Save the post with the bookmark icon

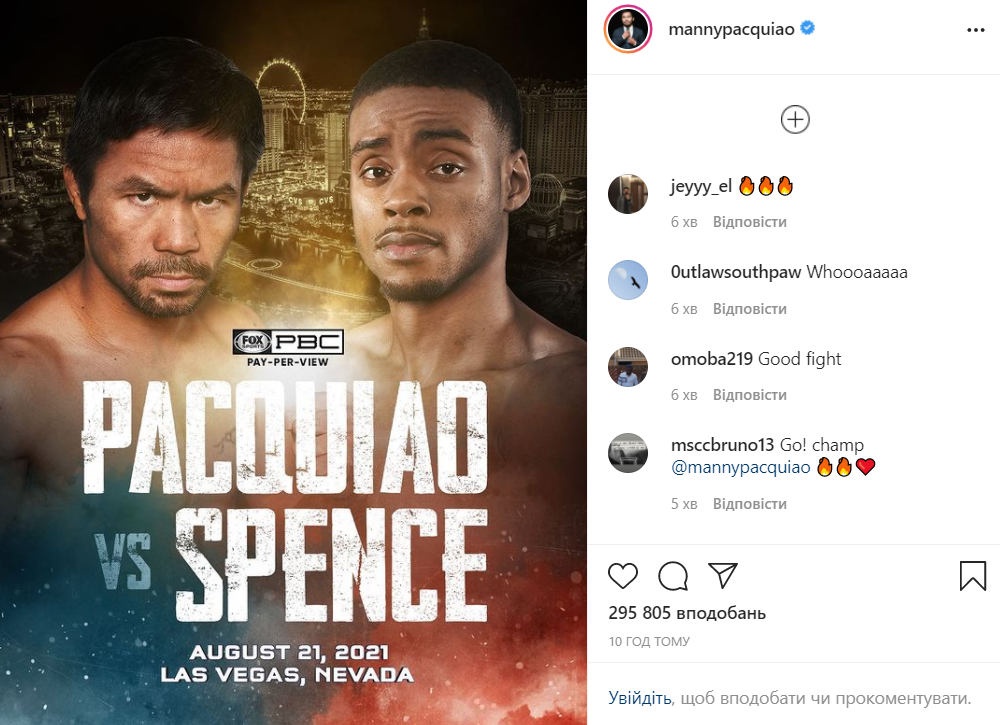tap(973, 576)
